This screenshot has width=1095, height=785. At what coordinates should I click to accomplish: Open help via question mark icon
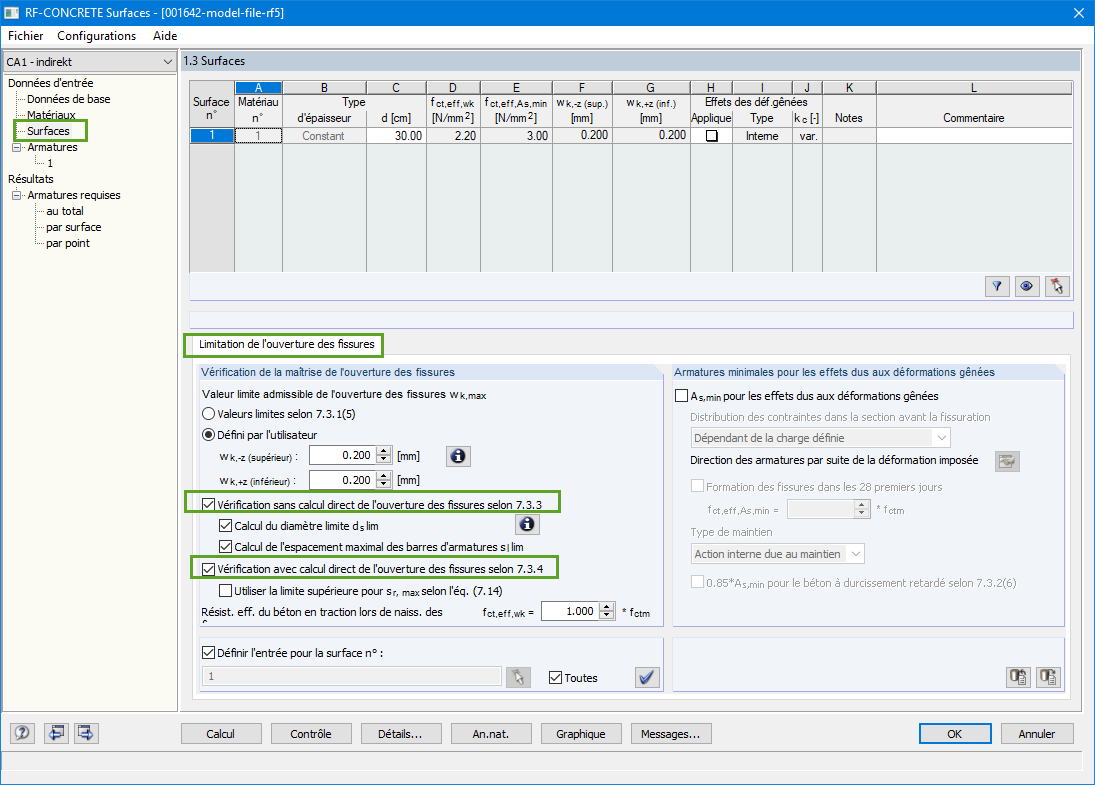(x=22, y=733)
